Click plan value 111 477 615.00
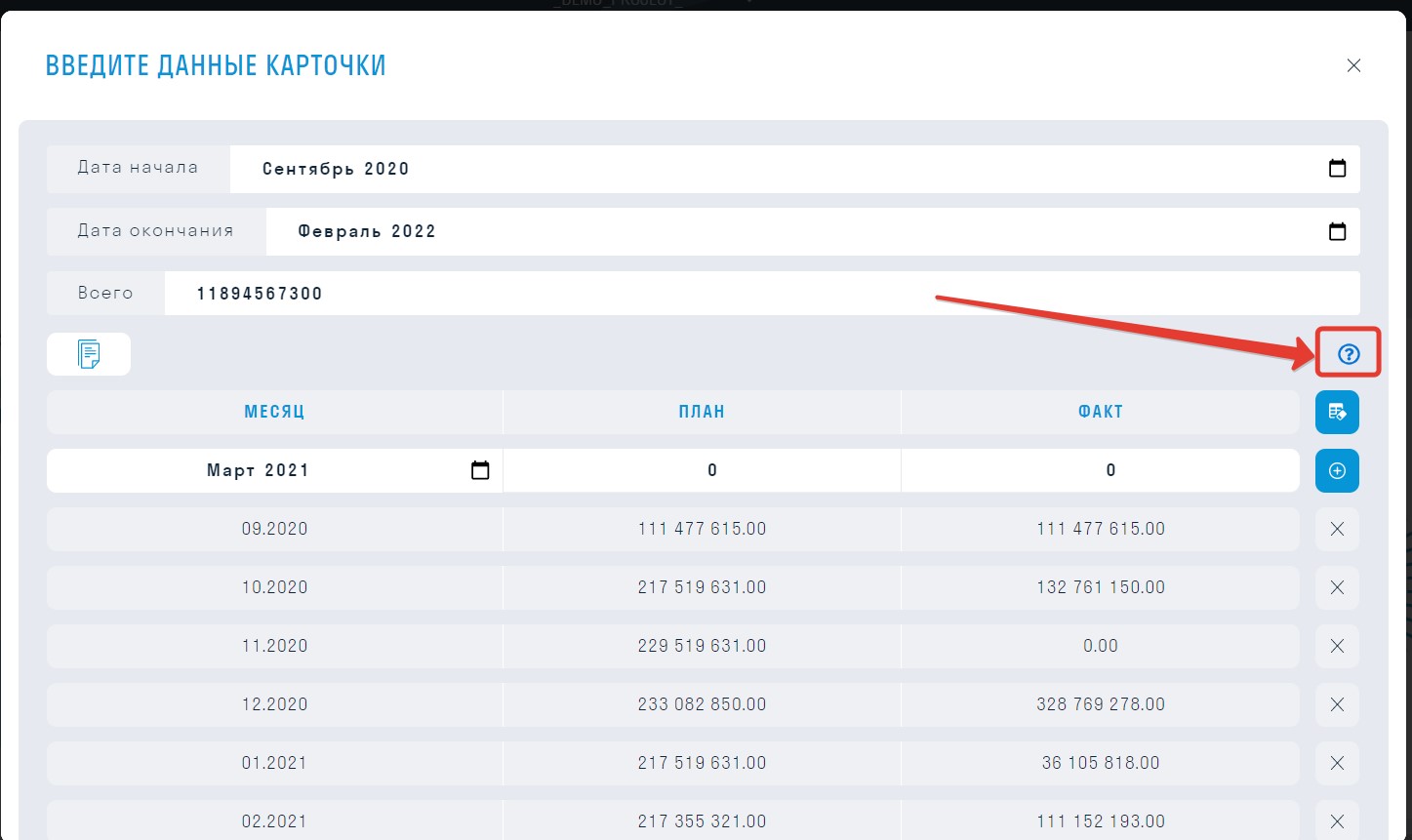This screenshot has width=1412, height=840. [x=702, y=529]
